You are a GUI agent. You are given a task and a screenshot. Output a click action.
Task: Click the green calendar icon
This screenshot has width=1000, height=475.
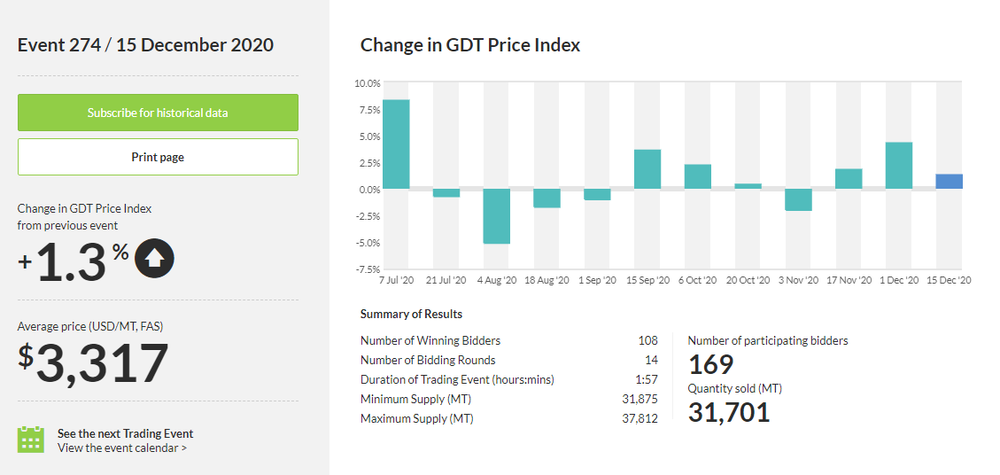click(x=31, y=440)
